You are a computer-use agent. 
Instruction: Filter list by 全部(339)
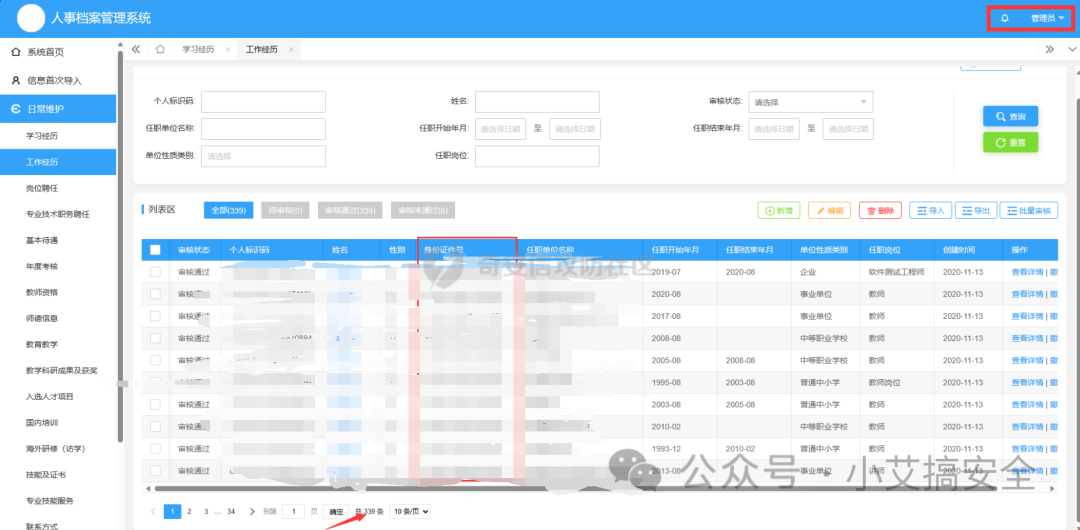pyautogui.click(x=229, y=210)
